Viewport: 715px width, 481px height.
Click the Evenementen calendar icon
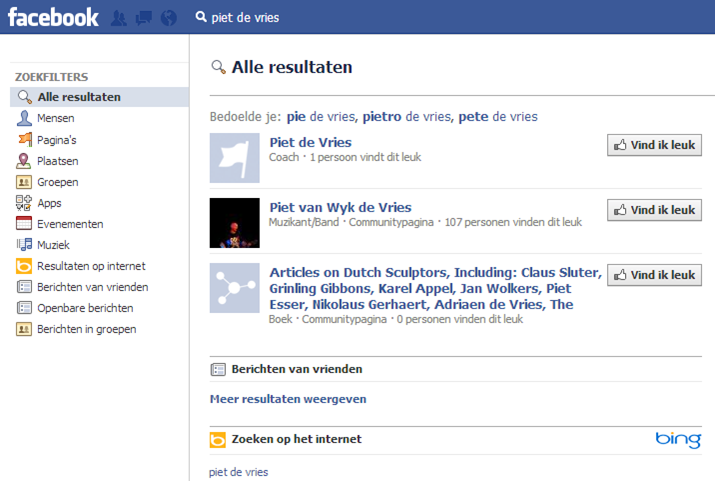24,223
